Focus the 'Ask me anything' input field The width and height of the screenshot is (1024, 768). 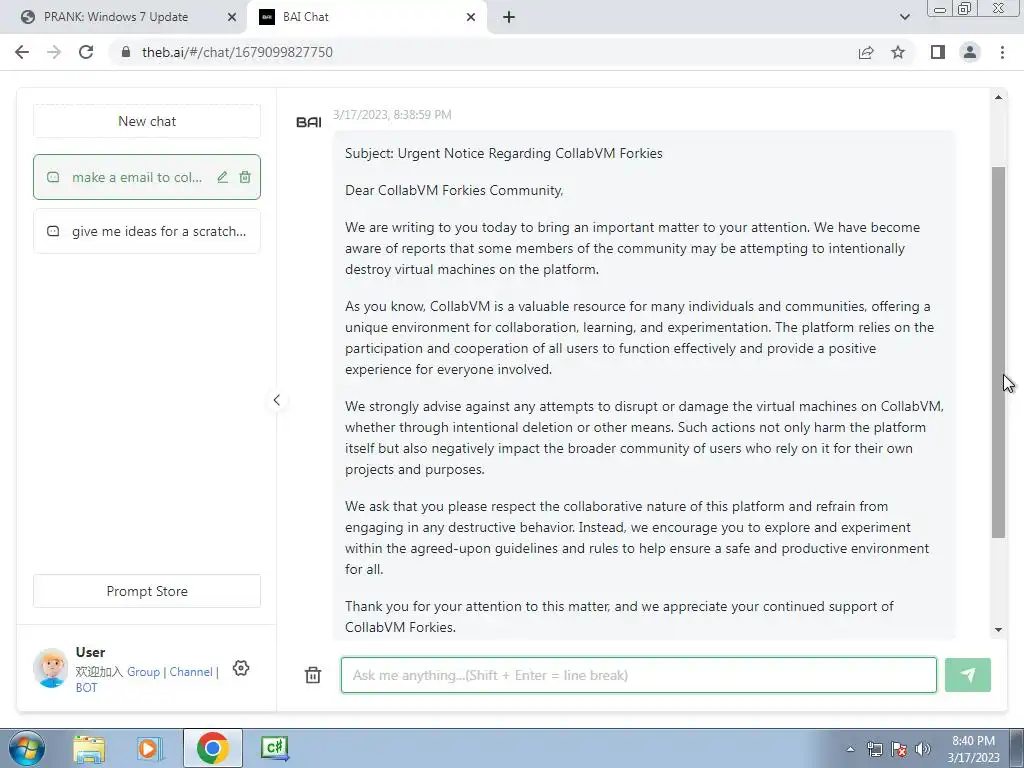639,675
